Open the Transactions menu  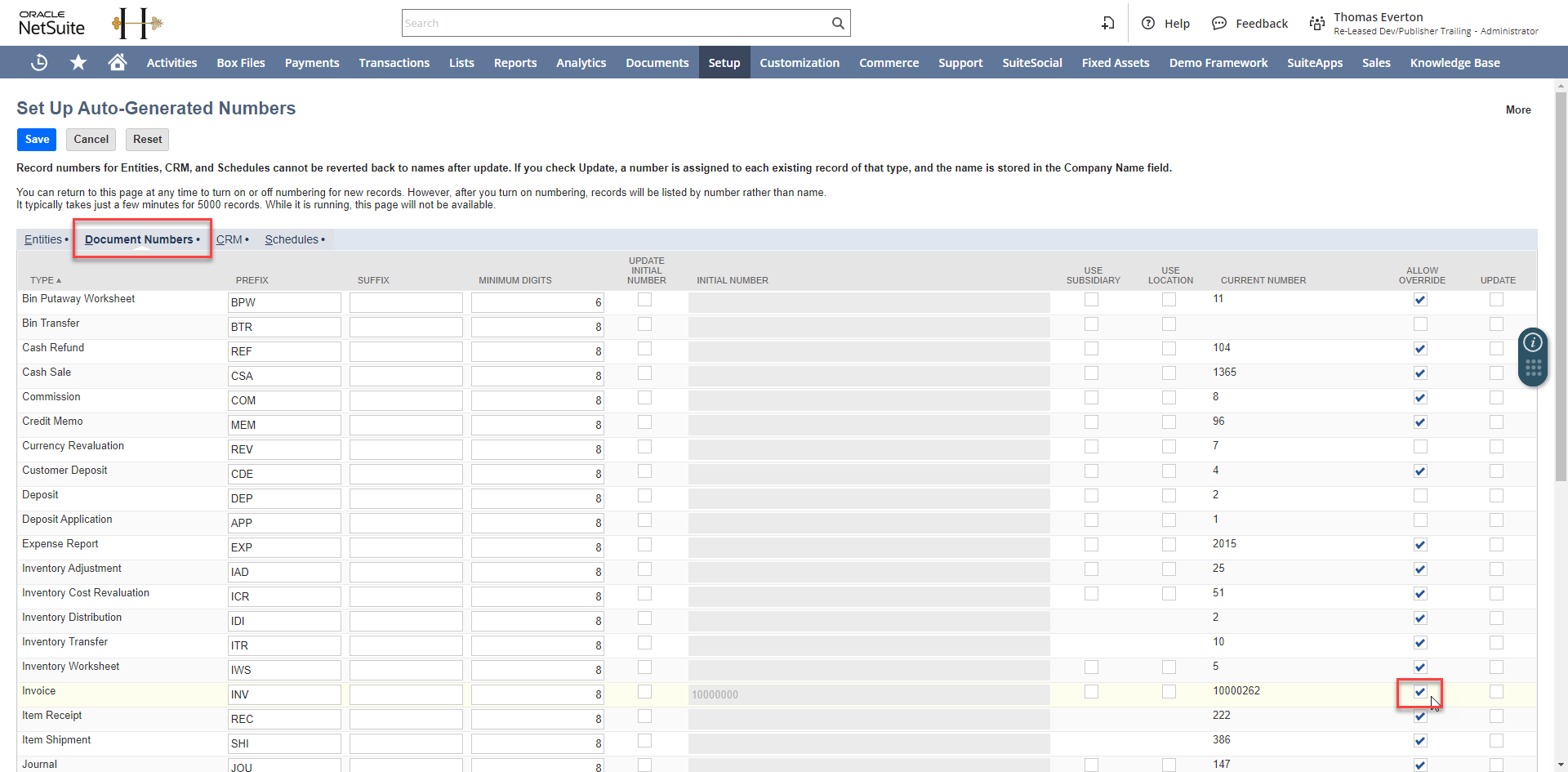(394, 62)
